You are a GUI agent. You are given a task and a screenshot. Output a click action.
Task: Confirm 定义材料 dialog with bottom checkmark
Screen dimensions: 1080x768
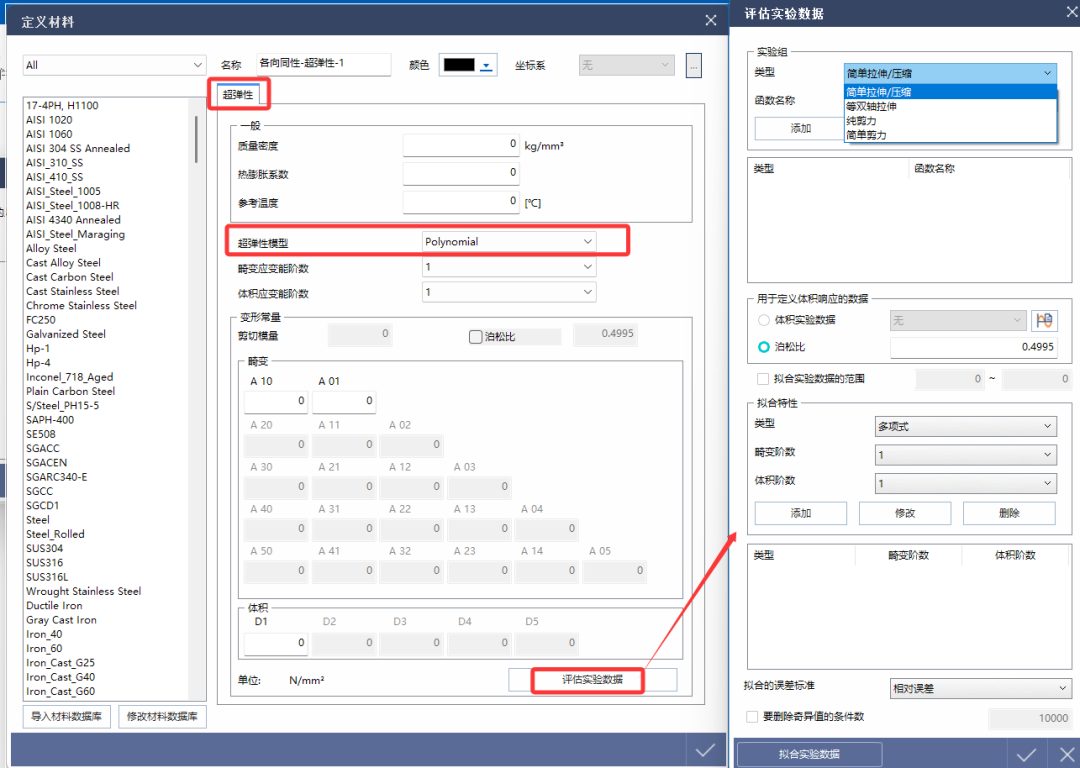click(705, 750)
